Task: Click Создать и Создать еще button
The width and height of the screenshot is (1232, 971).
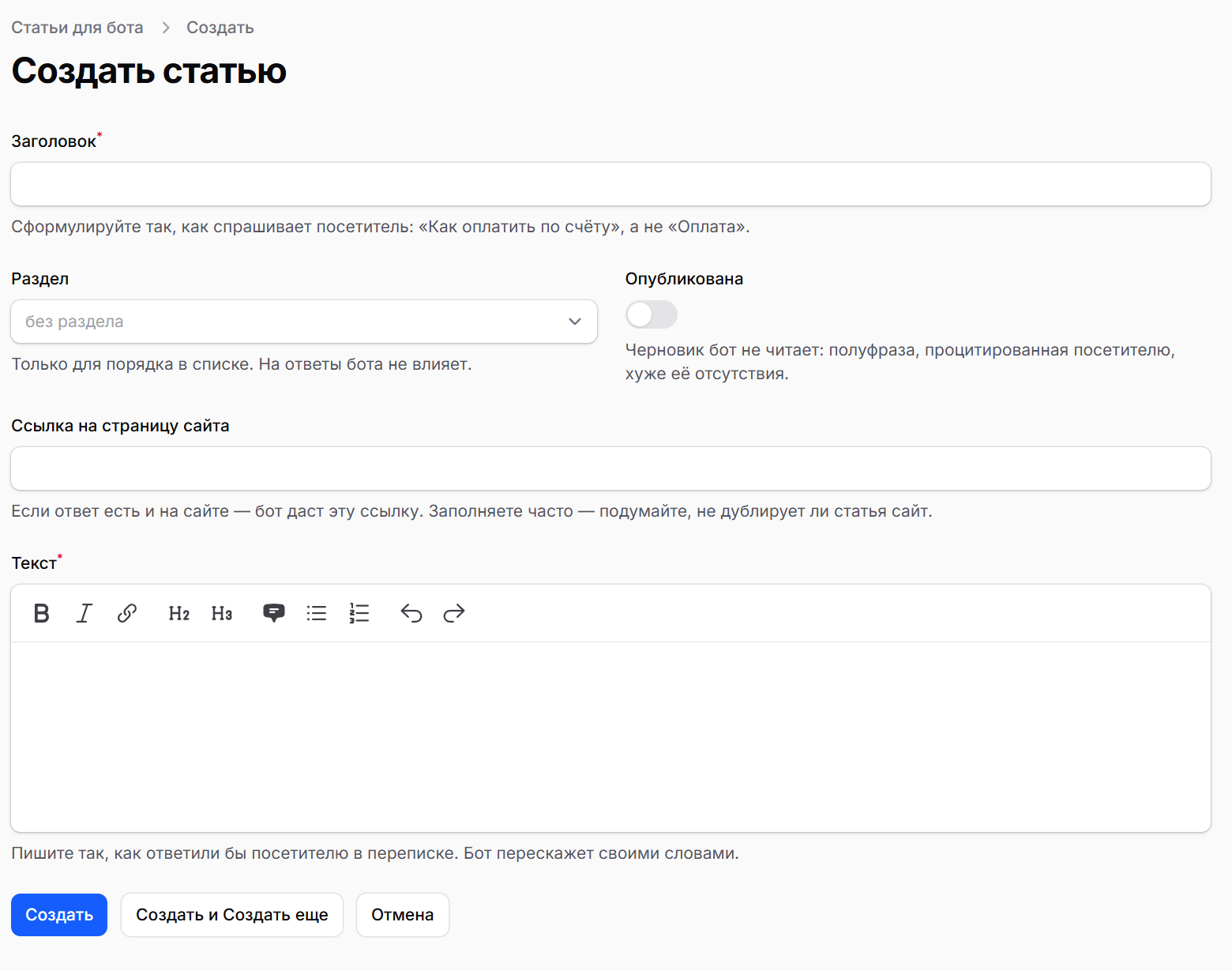Action: pyautogui.click(x=232, y=915)
